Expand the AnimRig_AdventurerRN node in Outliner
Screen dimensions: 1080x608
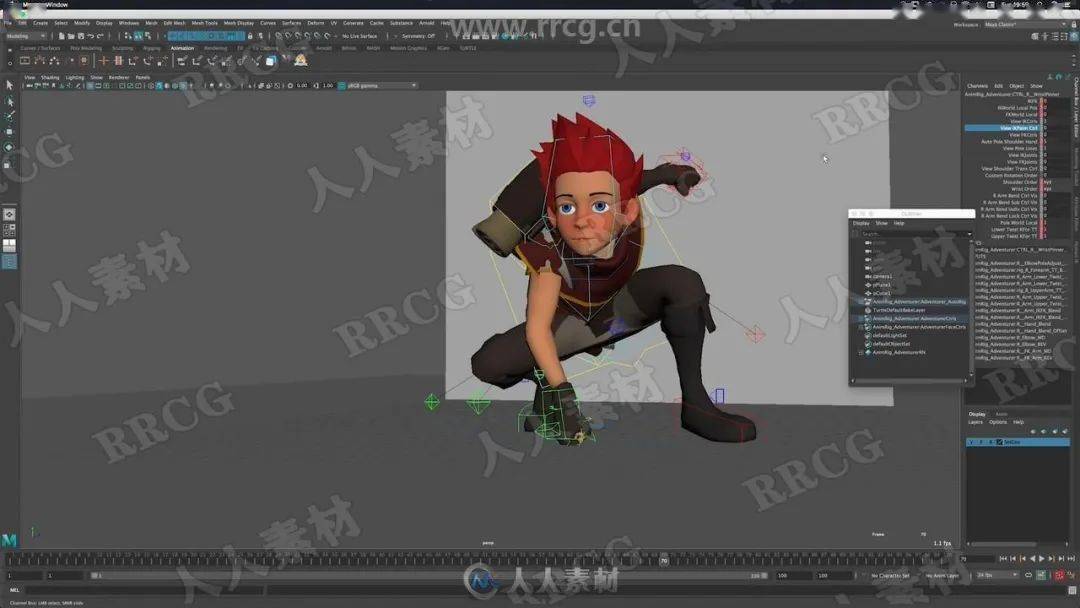[x=861, y=352]
